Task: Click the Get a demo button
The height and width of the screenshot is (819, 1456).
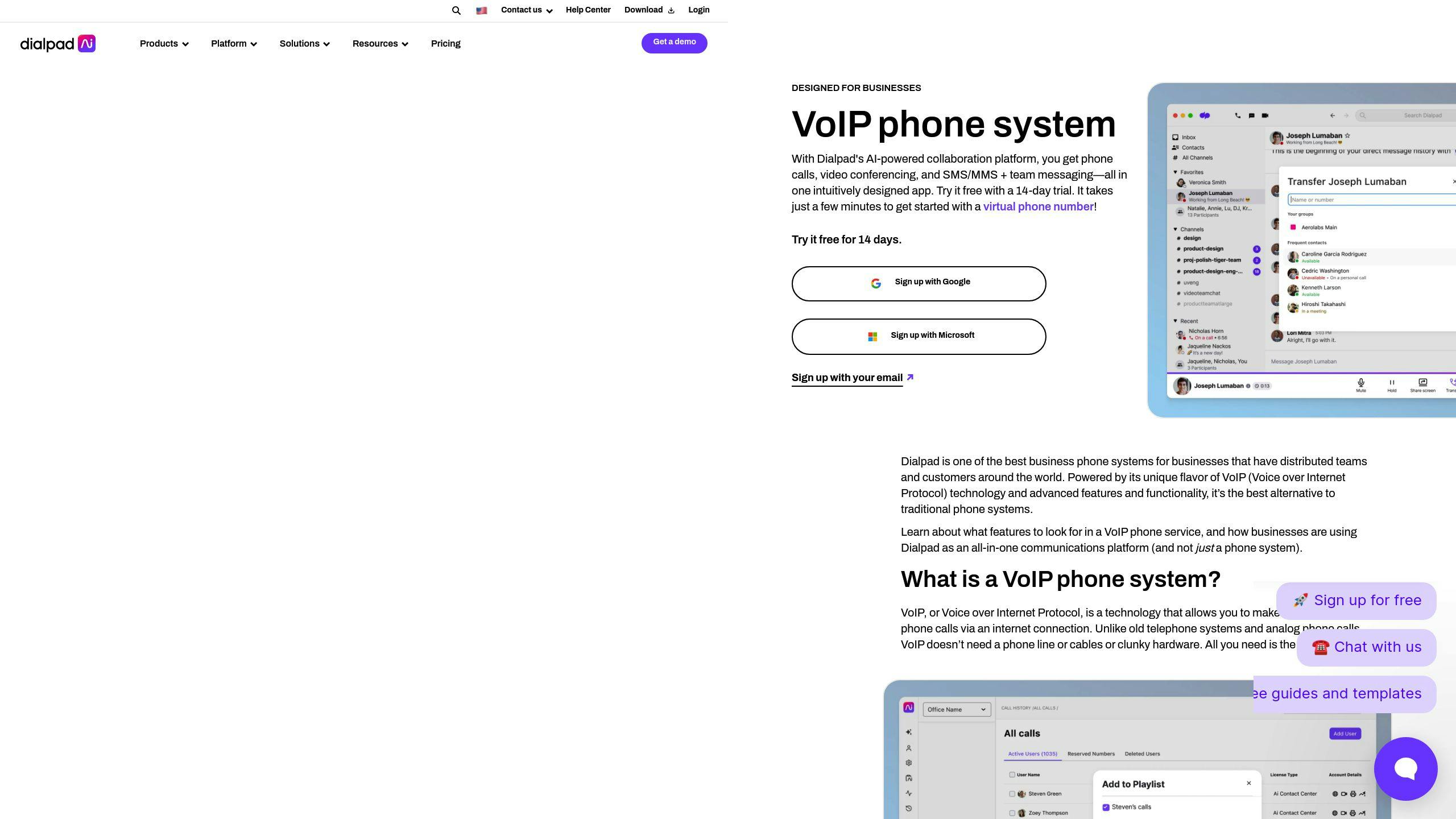Action: coord(674,42)
